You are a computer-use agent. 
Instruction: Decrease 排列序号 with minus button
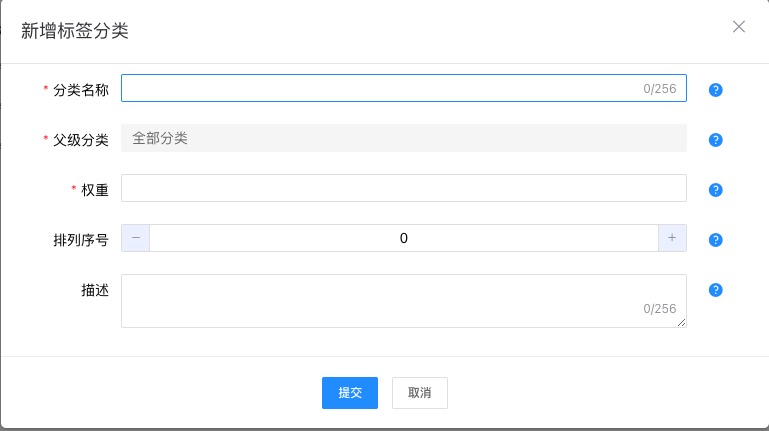point(136,238)
